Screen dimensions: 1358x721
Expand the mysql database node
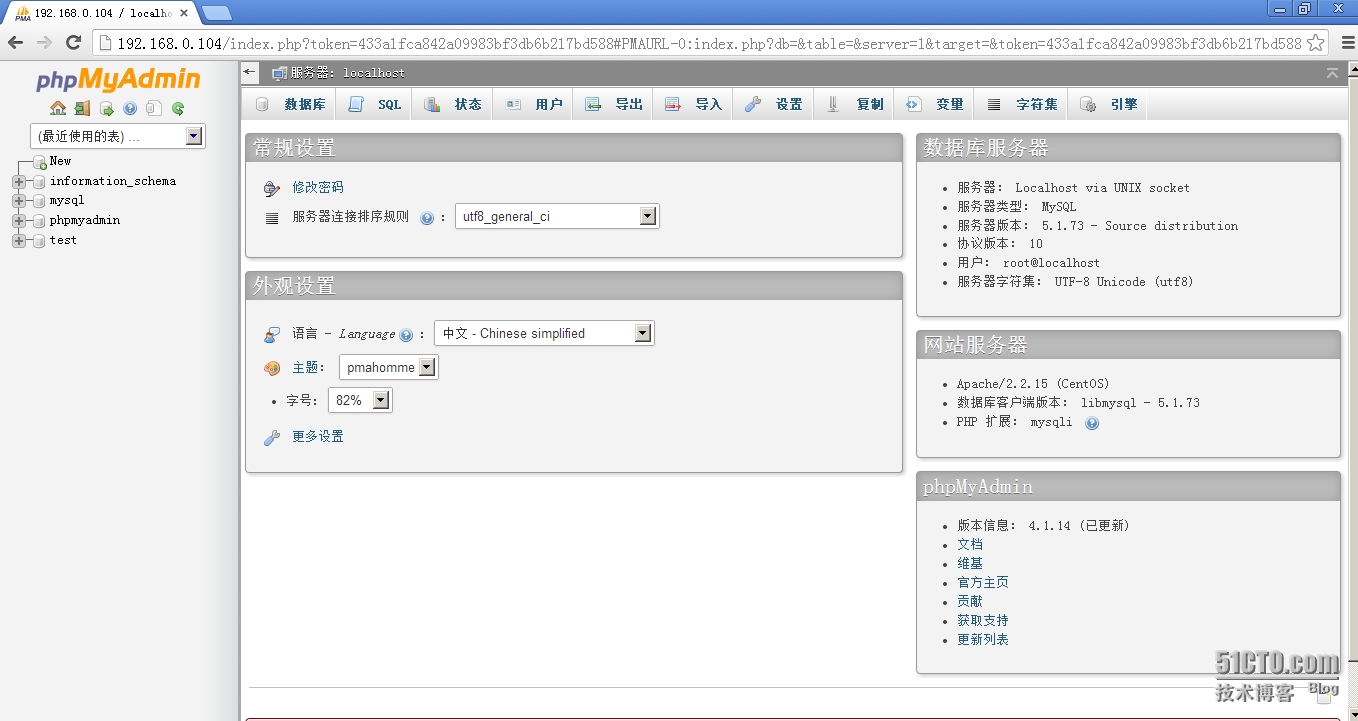tap(19, 201)
